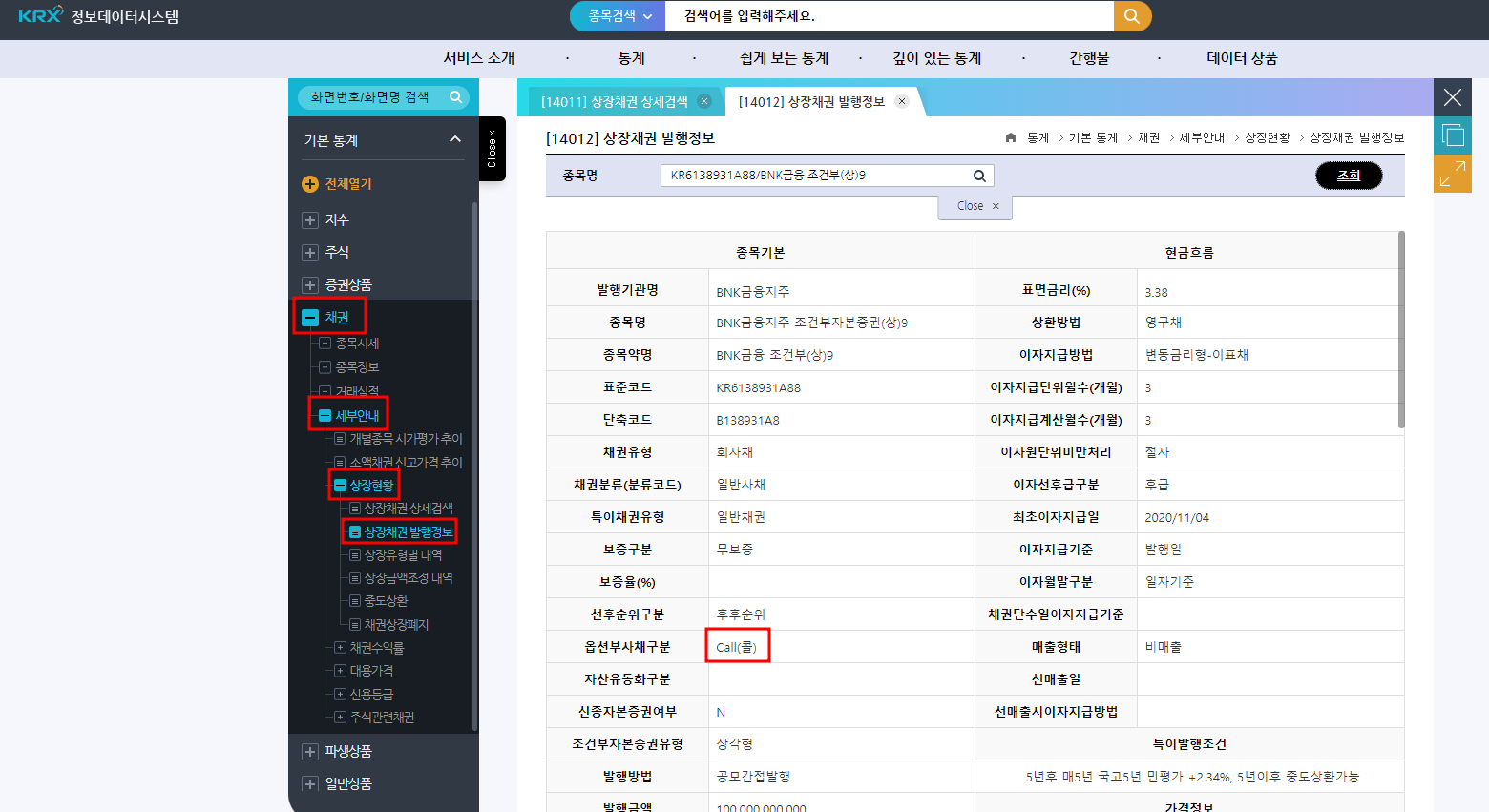The width and height of the screenshot is (1489, 812).
Task: Expand the 채권수익률 node
Action: point(340,647)
